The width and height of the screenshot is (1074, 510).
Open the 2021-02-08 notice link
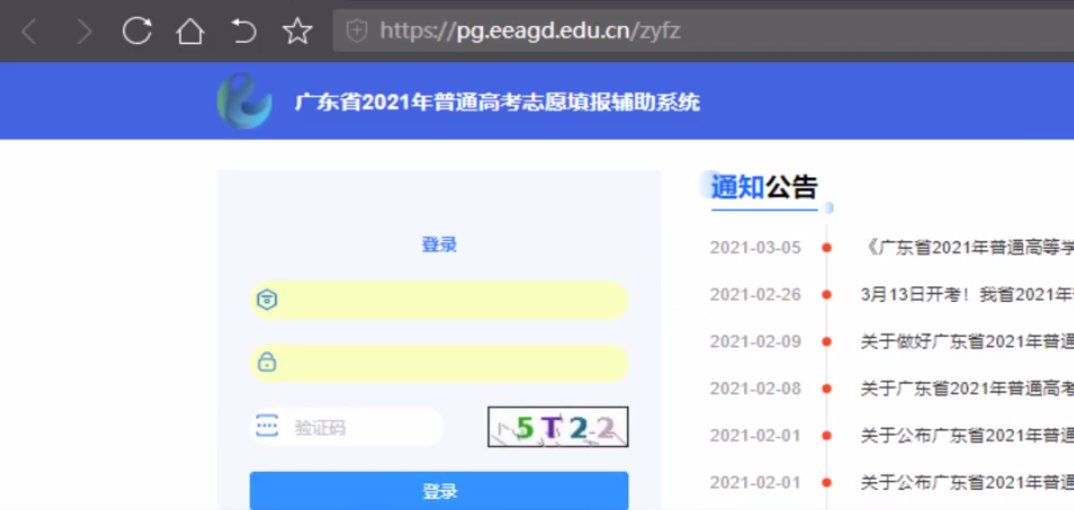966,388
